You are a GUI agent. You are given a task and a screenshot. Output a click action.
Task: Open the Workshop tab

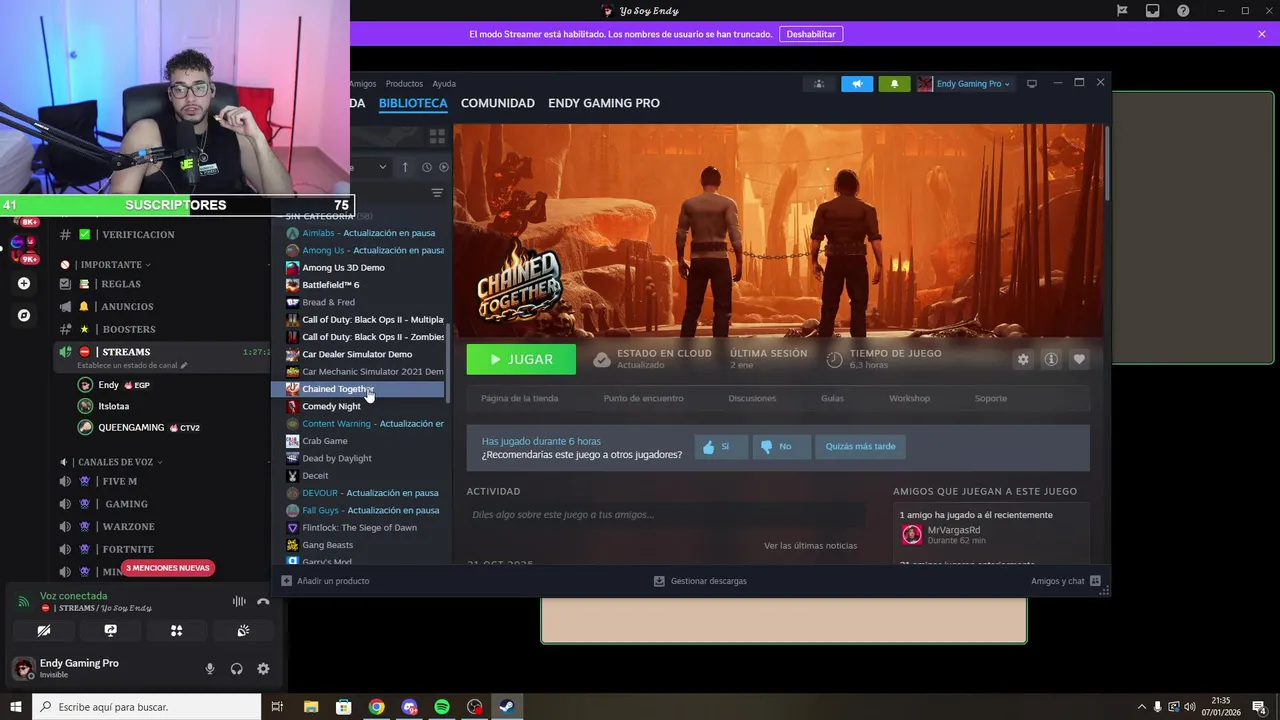909,398
